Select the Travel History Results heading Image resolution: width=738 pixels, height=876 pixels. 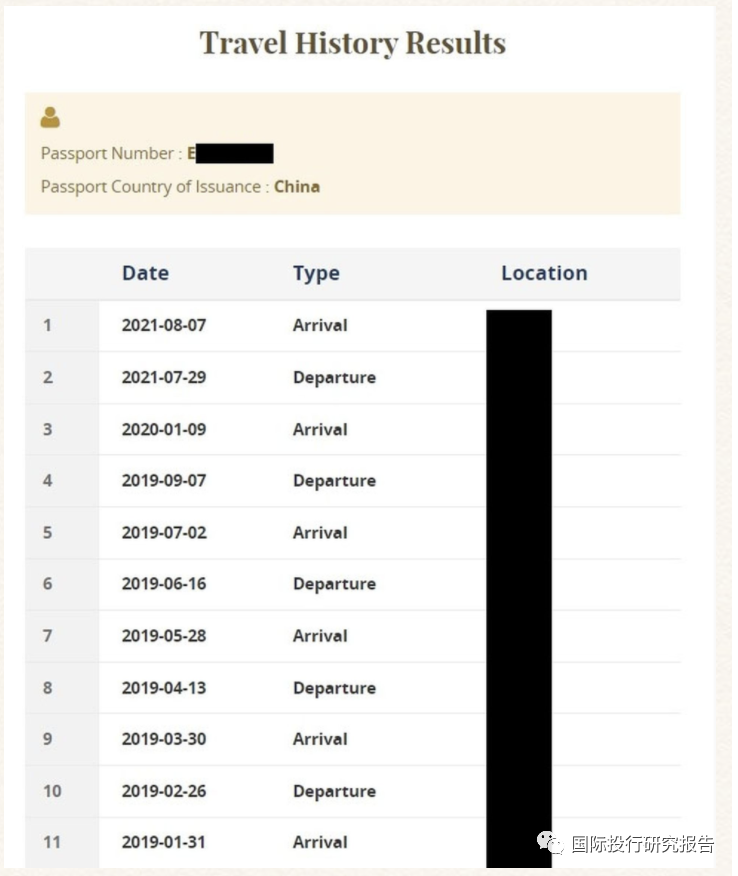click(353, 43)
